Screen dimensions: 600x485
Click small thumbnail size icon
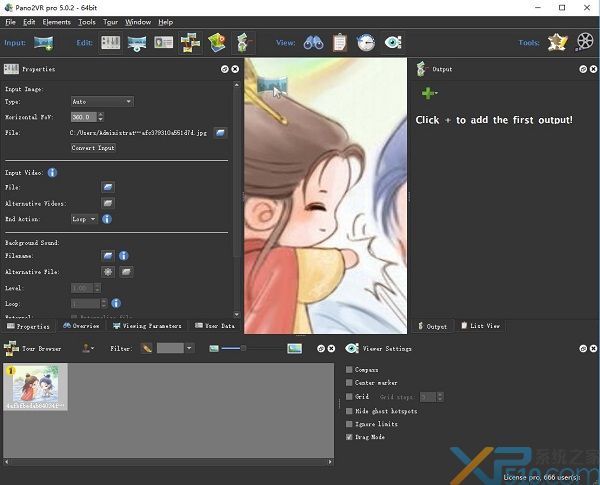tap(214, 348)
